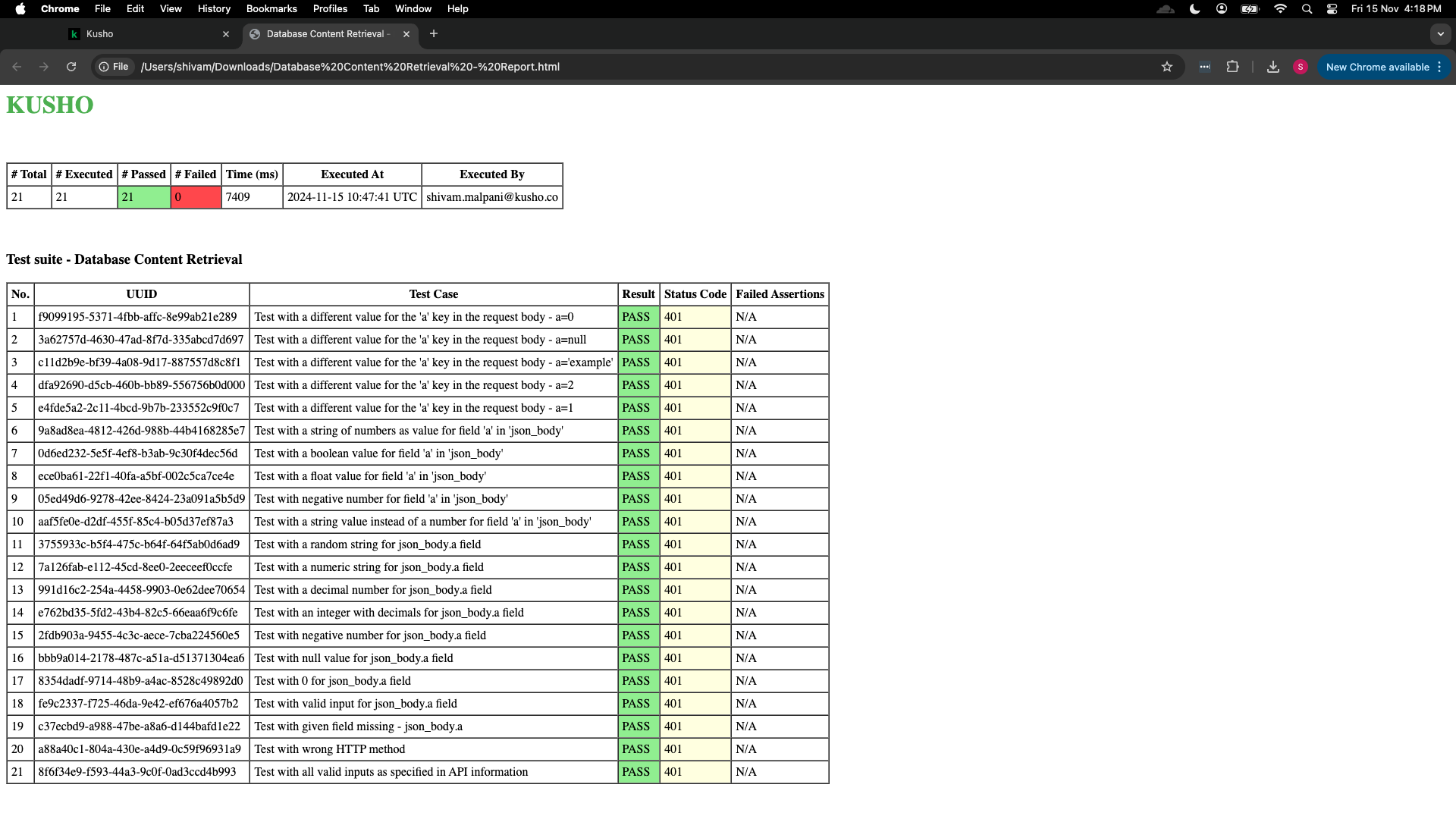
Task: Click the open new tab plus button
Action: click(434, 34)
